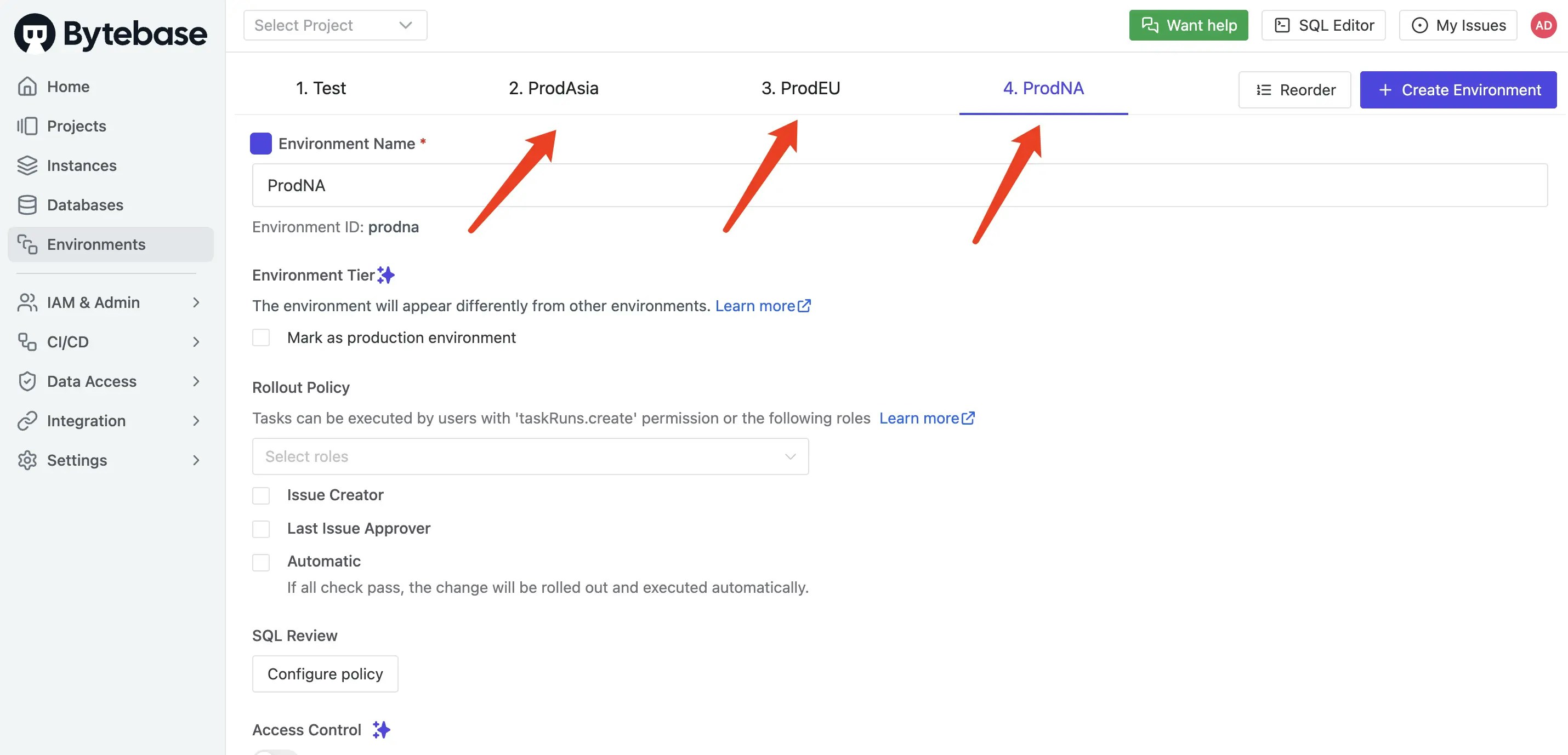Click the sparkle icon beside Environment Tier

[x=386, y=275]
